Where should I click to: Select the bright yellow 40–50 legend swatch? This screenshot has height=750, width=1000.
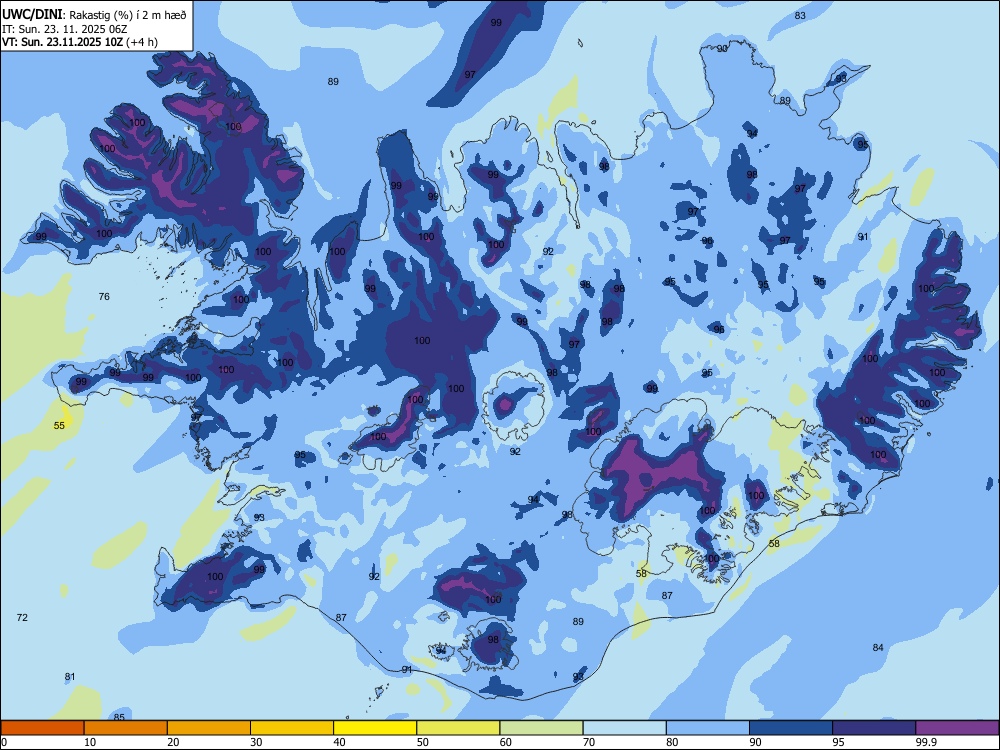point(375,728)
